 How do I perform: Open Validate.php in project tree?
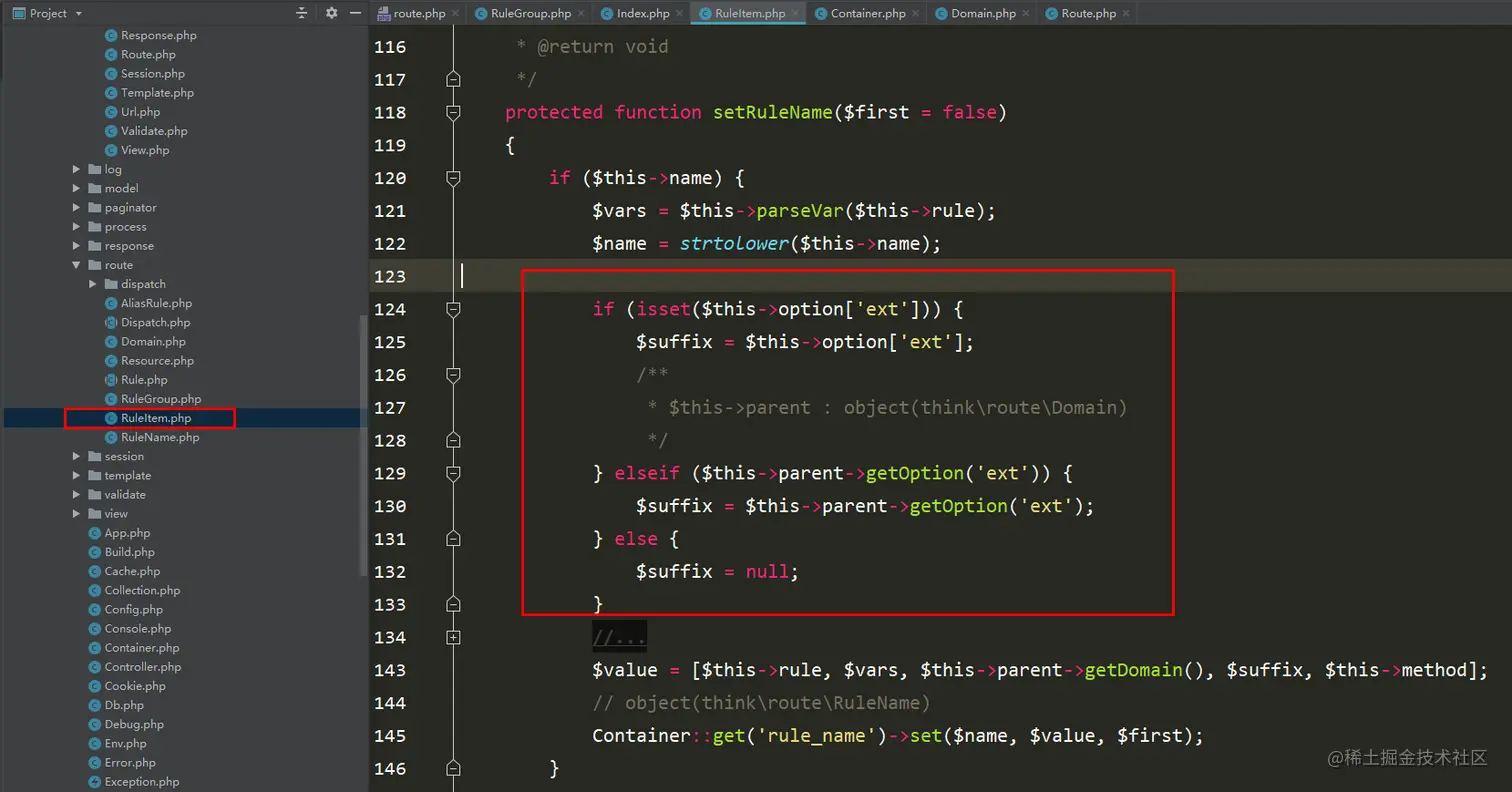[146, 131]
